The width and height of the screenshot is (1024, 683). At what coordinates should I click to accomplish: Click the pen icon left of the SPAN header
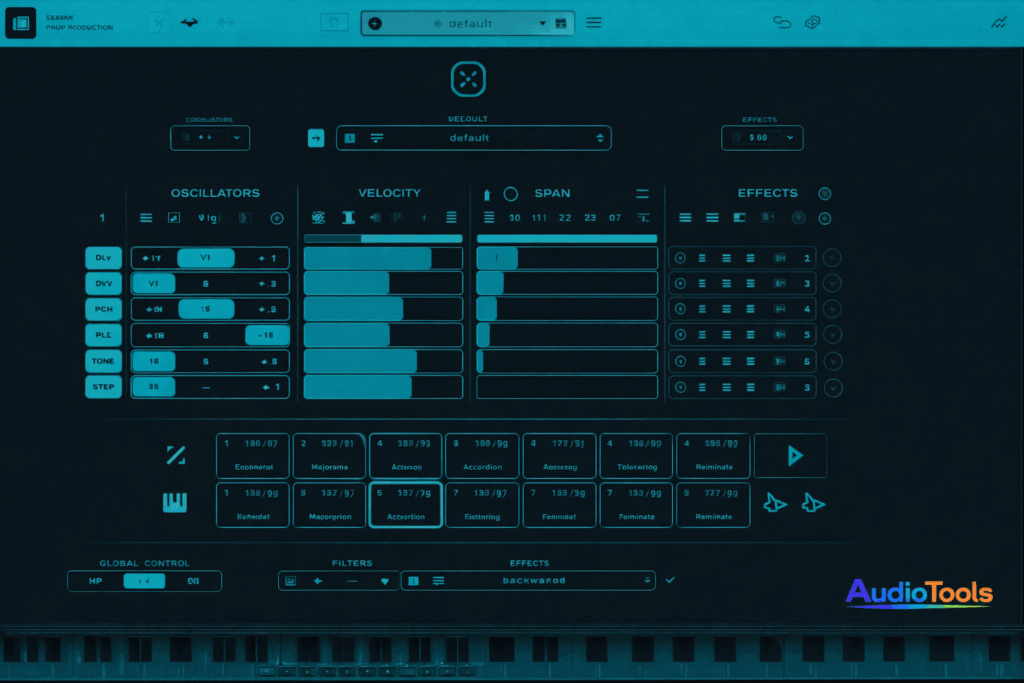[487, 193]
